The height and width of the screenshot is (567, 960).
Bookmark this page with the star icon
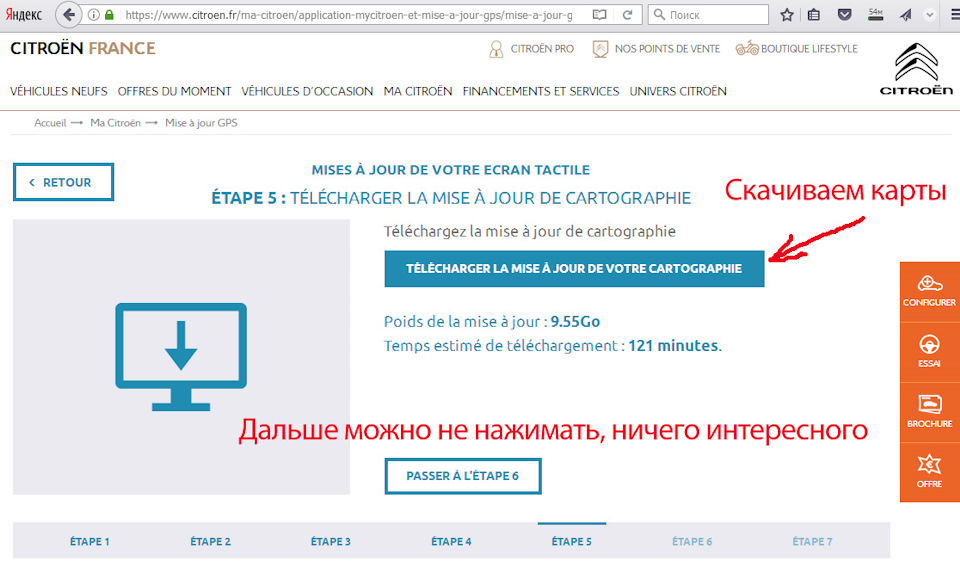(x=787, y=15)
